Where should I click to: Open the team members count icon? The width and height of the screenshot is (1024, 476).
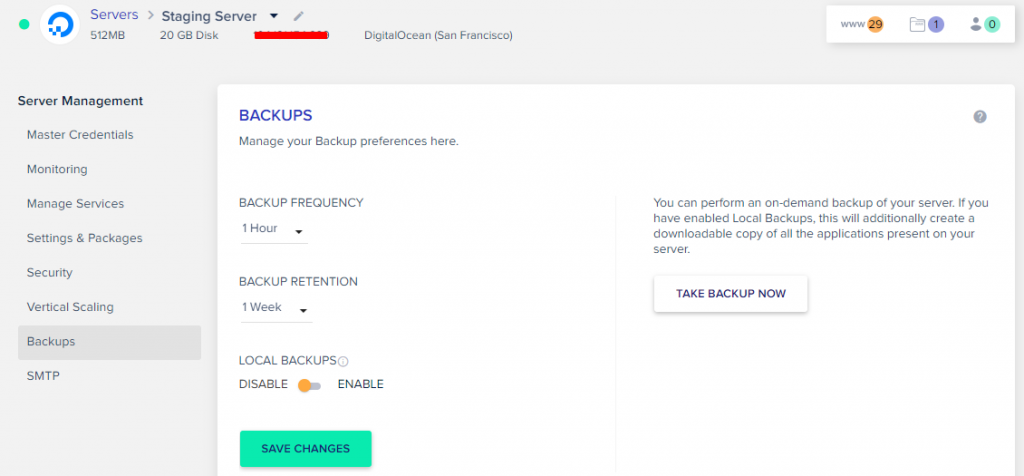(x=984, y=24)
